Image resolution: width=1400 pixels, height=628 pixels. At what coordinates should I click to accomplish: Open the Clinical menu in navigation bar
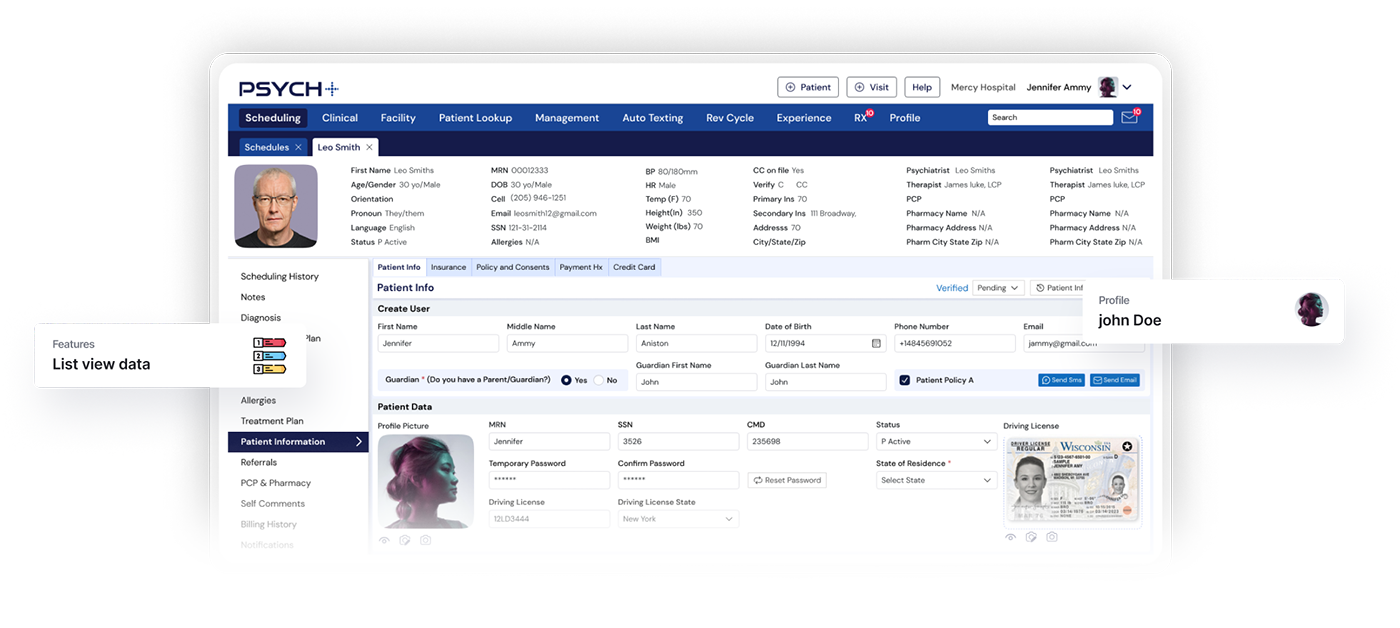coord(340,117)
